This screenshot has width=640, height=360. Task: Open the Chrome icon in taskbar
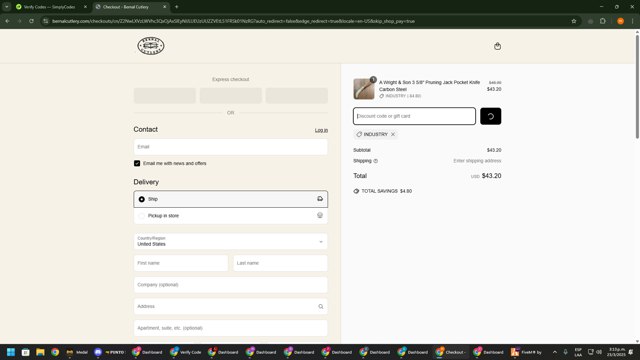pos(55,352)
